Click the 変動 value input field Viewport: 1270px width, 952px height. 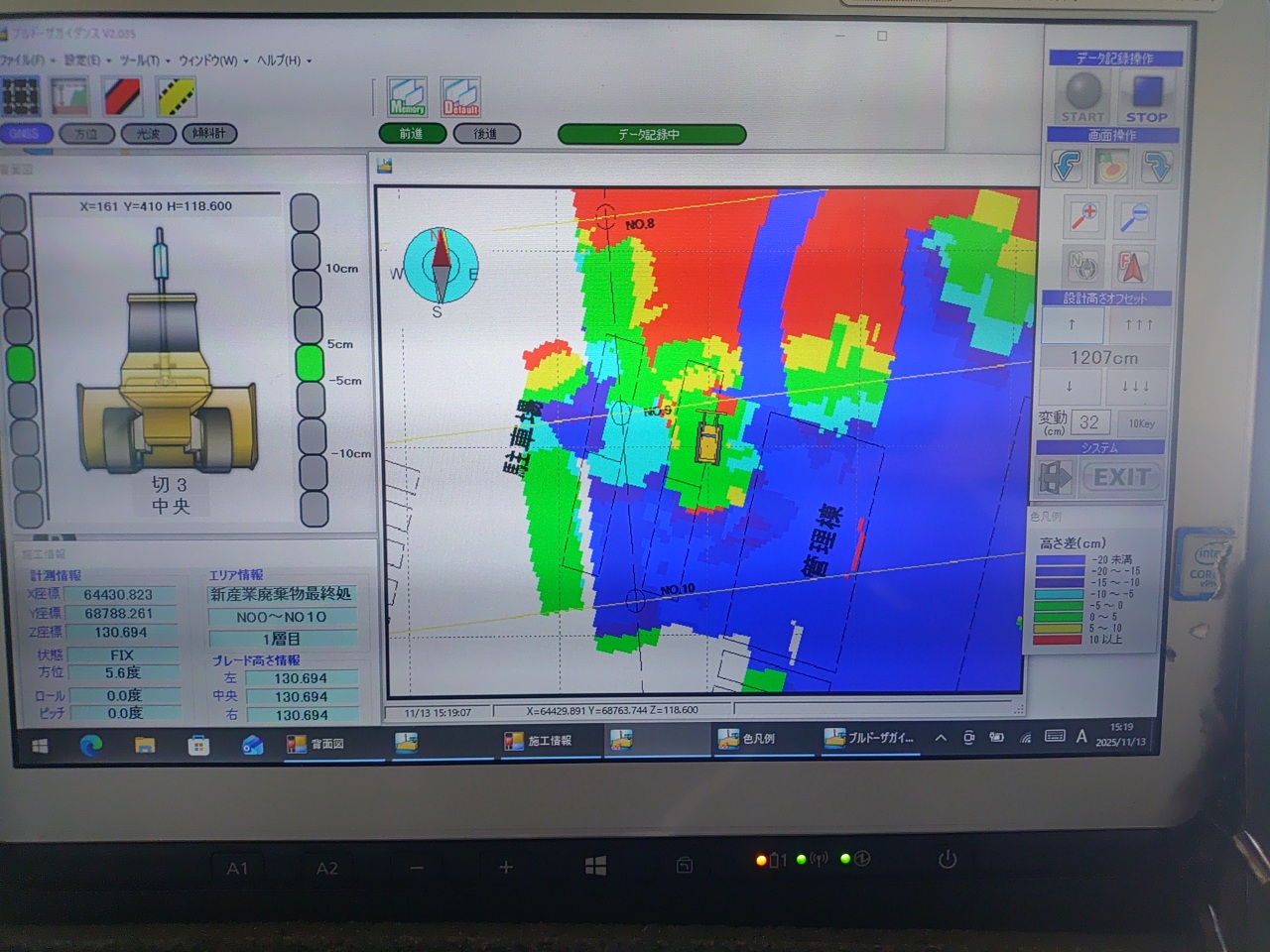pyautogui.click(x=1088, y=422)
